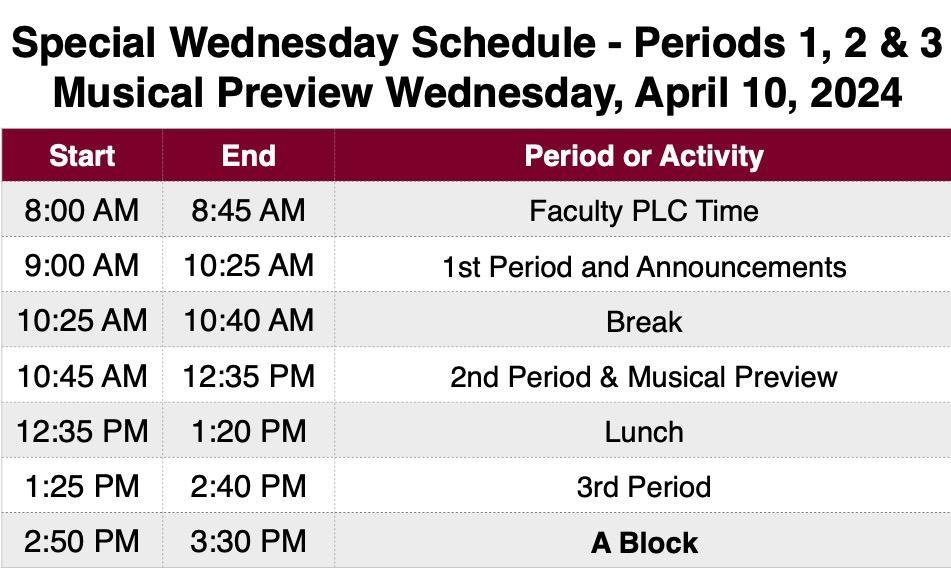This screenshot has width=951, height=568.
Task: Select the 3rd Period activity cell
Action: click(x=643, y=487)
